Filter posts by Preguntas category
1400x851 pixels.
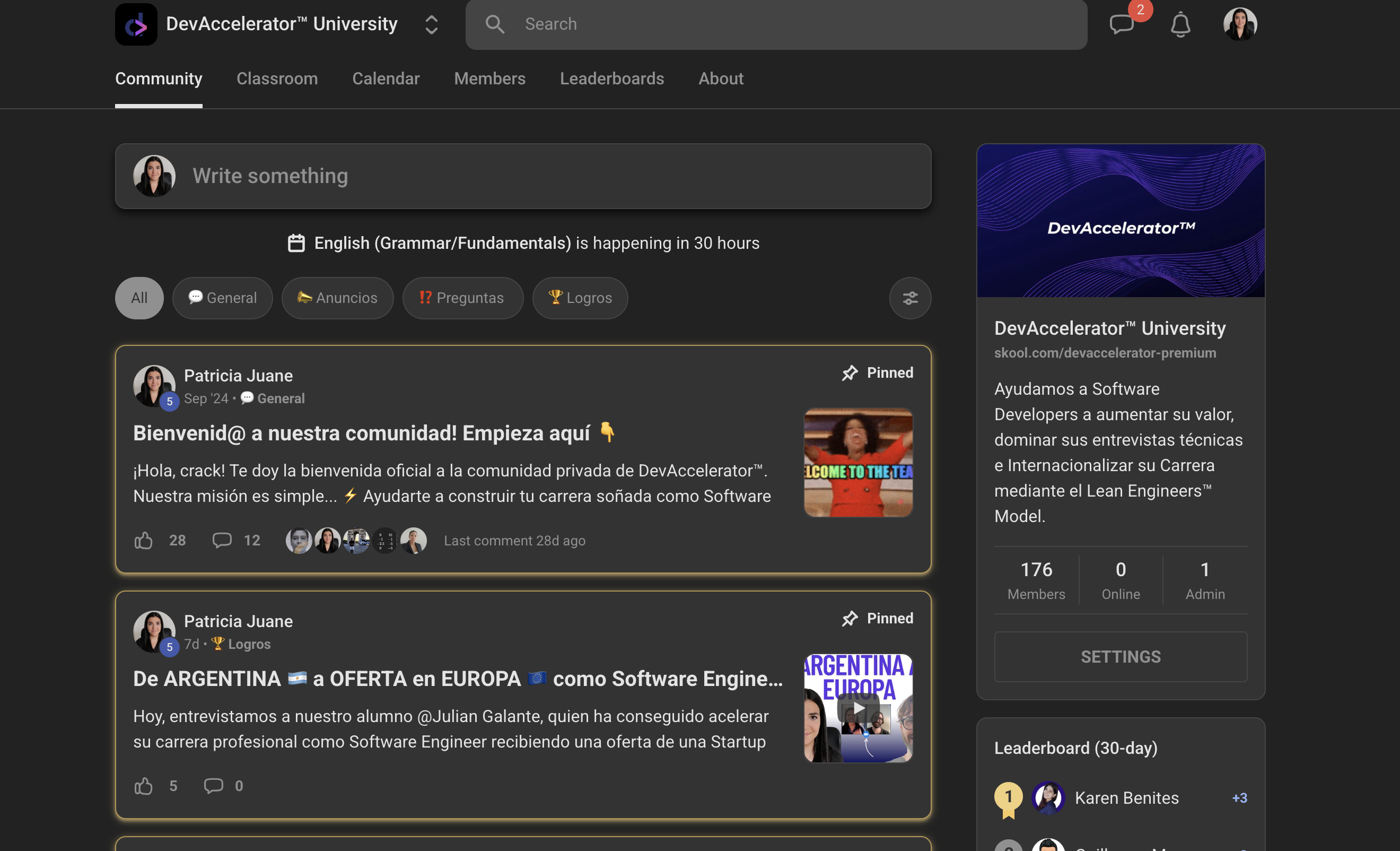click(x=462, y=297)
